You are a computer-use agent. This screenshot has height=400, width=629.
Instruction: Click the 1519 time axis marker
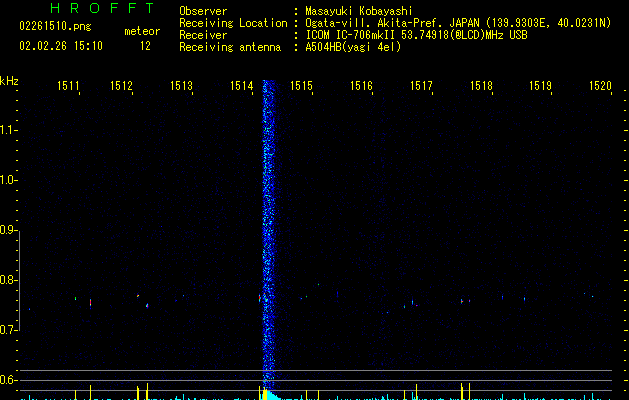(540, 86)
